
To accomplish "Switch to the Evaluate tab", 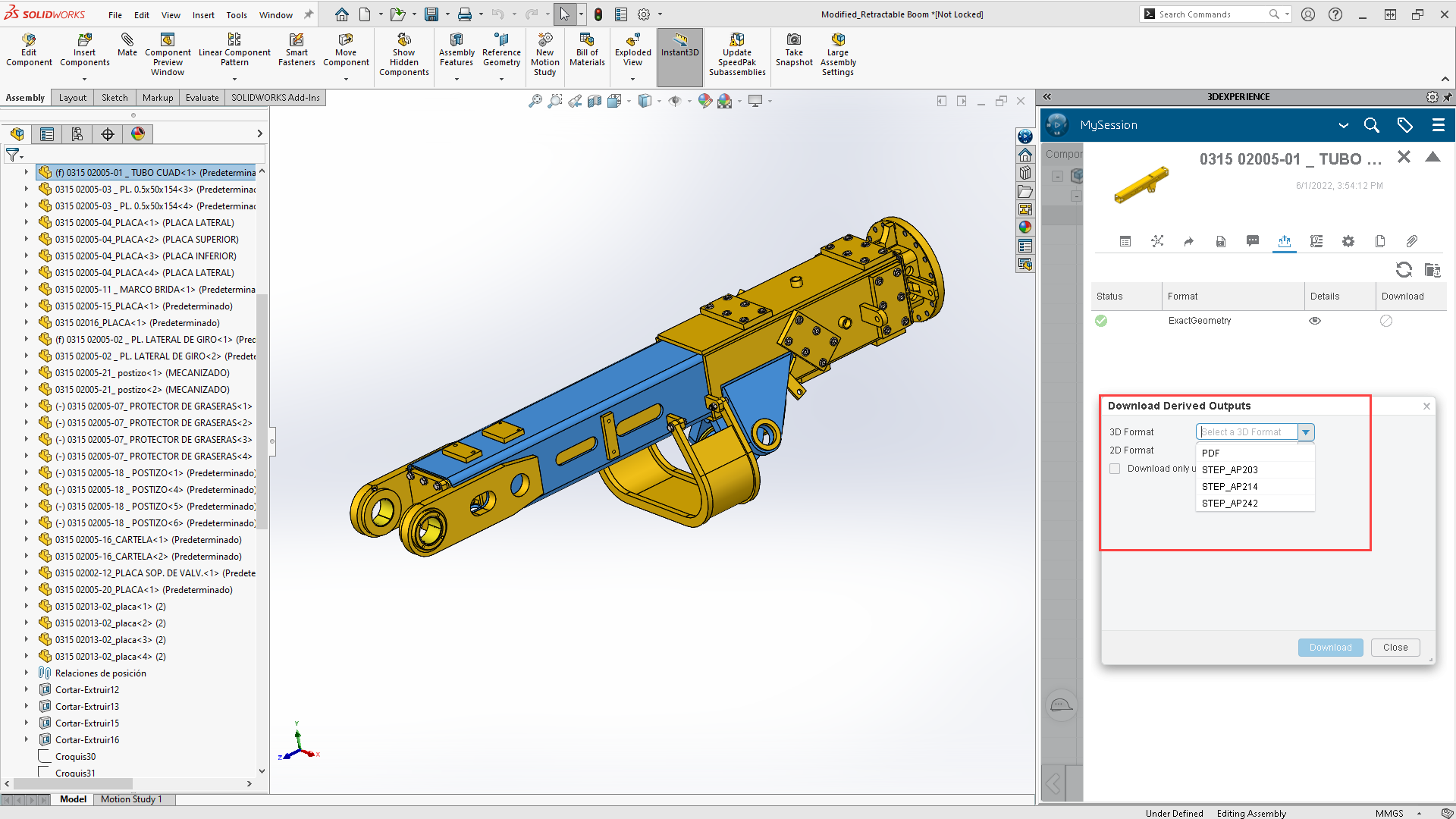I will pos(202,98).
